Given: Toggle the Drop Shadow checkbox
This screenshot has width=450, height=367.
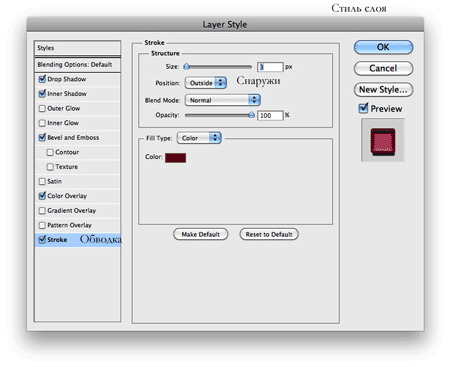Looking at the screenshot, I should (42, 79).
